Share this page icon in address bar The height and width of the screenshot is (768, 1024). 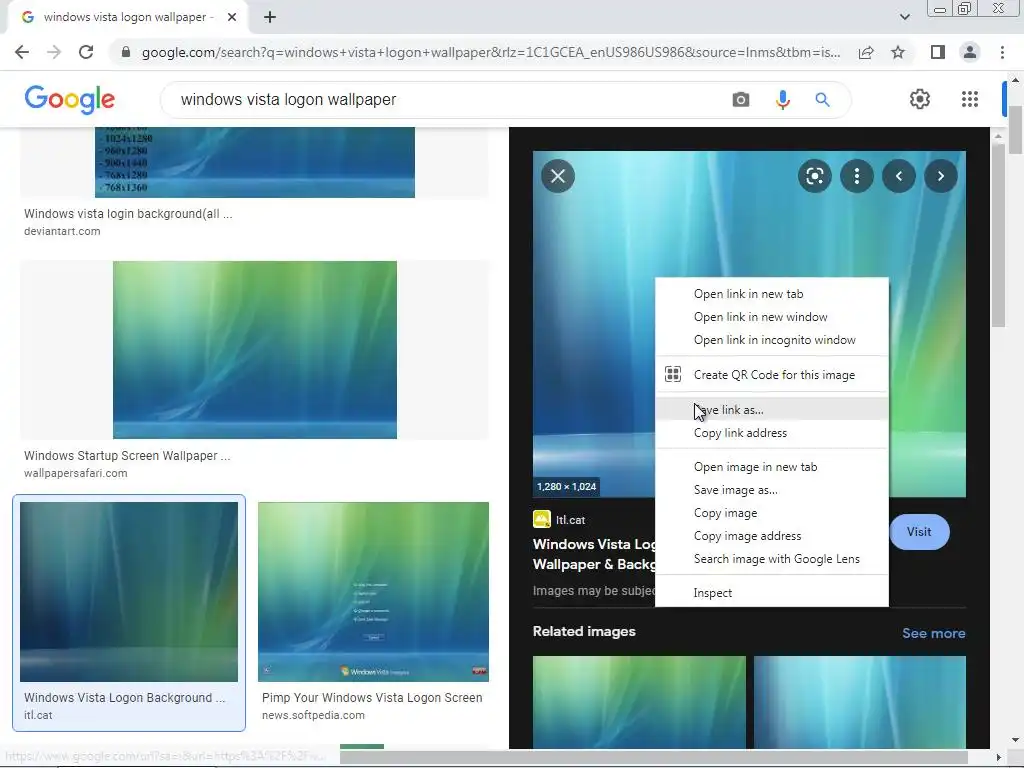click(x=866, y=52)
